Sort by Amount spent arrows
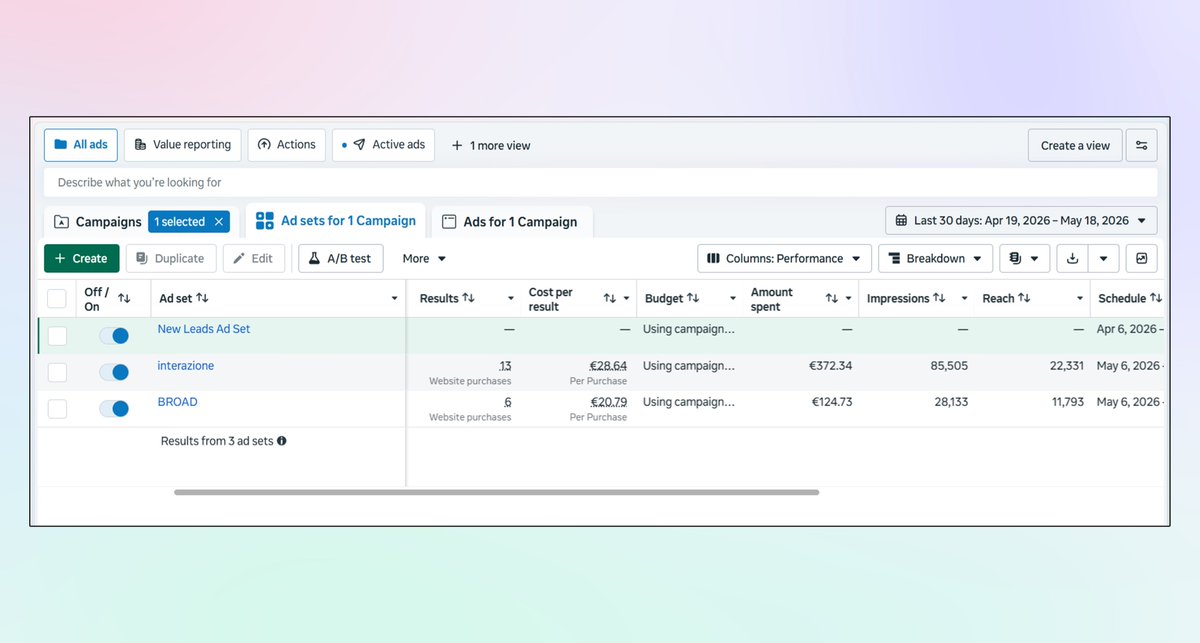Viewport: 1200px width, 643px height. [832, 298]
